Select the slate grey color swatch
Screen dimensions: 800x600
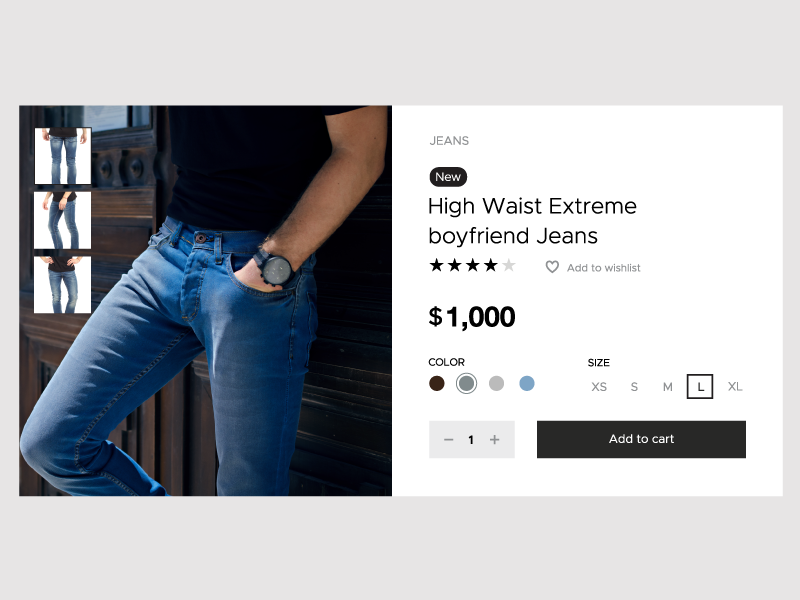click(466, 383)
